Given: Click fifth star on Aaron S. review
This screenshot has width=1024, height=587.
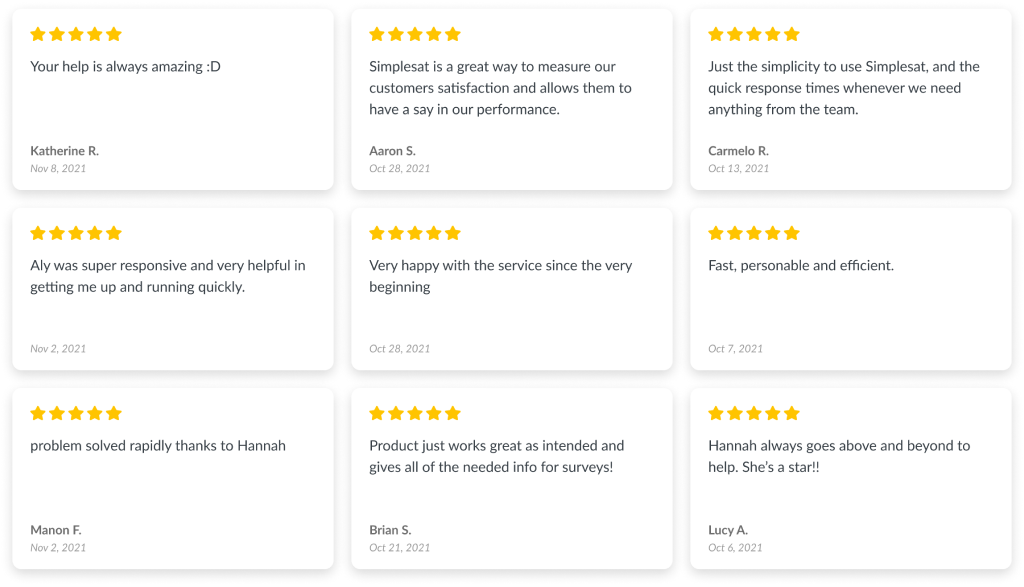Looking at the screenshot, I should click(x=453, y=34).
